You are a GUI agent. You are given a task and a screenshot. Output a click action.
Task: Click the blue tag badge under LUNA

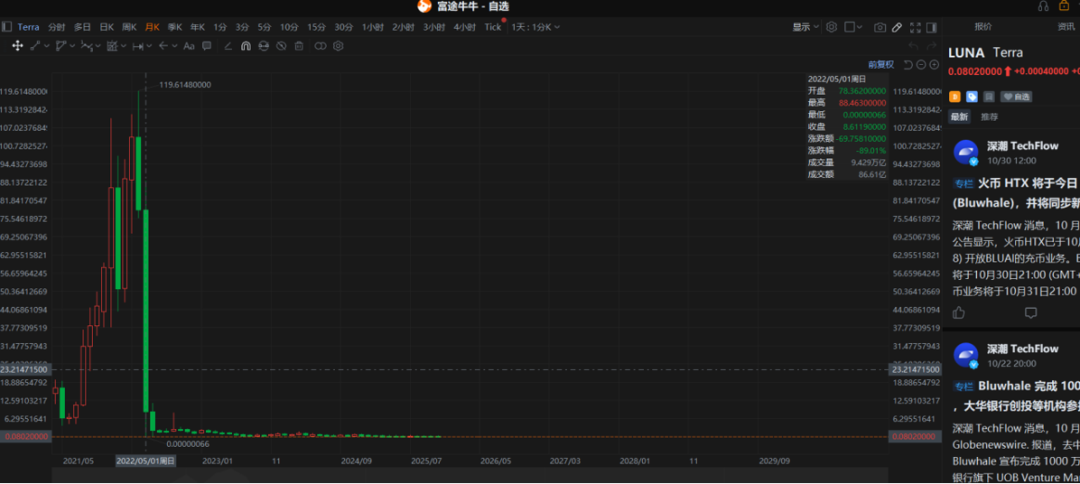[x=972, y=96]
